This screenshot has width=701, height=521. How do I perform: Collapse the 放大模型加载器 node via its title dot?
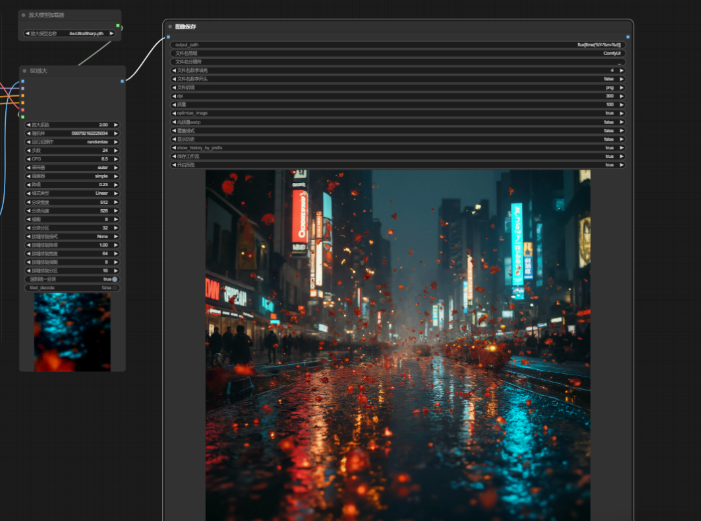[24, 15]
